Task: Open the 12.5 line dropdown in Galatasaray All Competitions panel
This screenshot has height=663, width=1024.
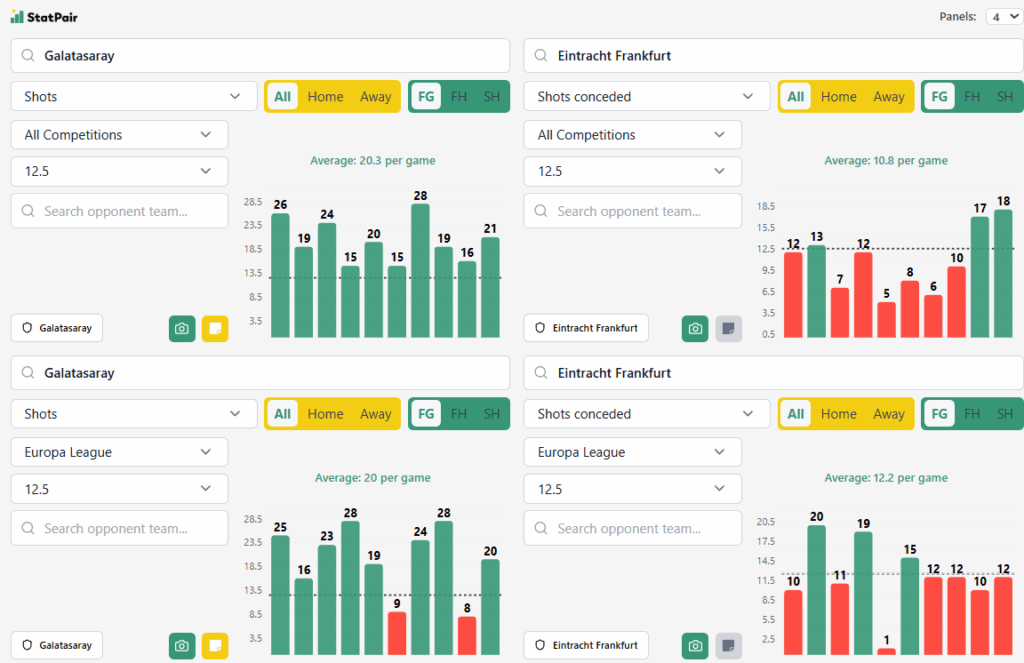Action: [120, 172]
